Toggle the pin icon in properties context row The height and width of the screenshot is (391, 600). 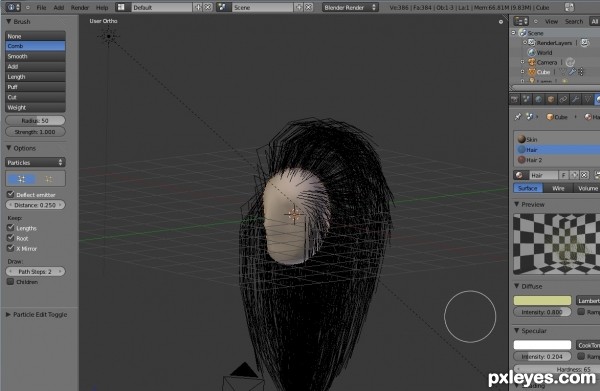[x=518, y=117]
